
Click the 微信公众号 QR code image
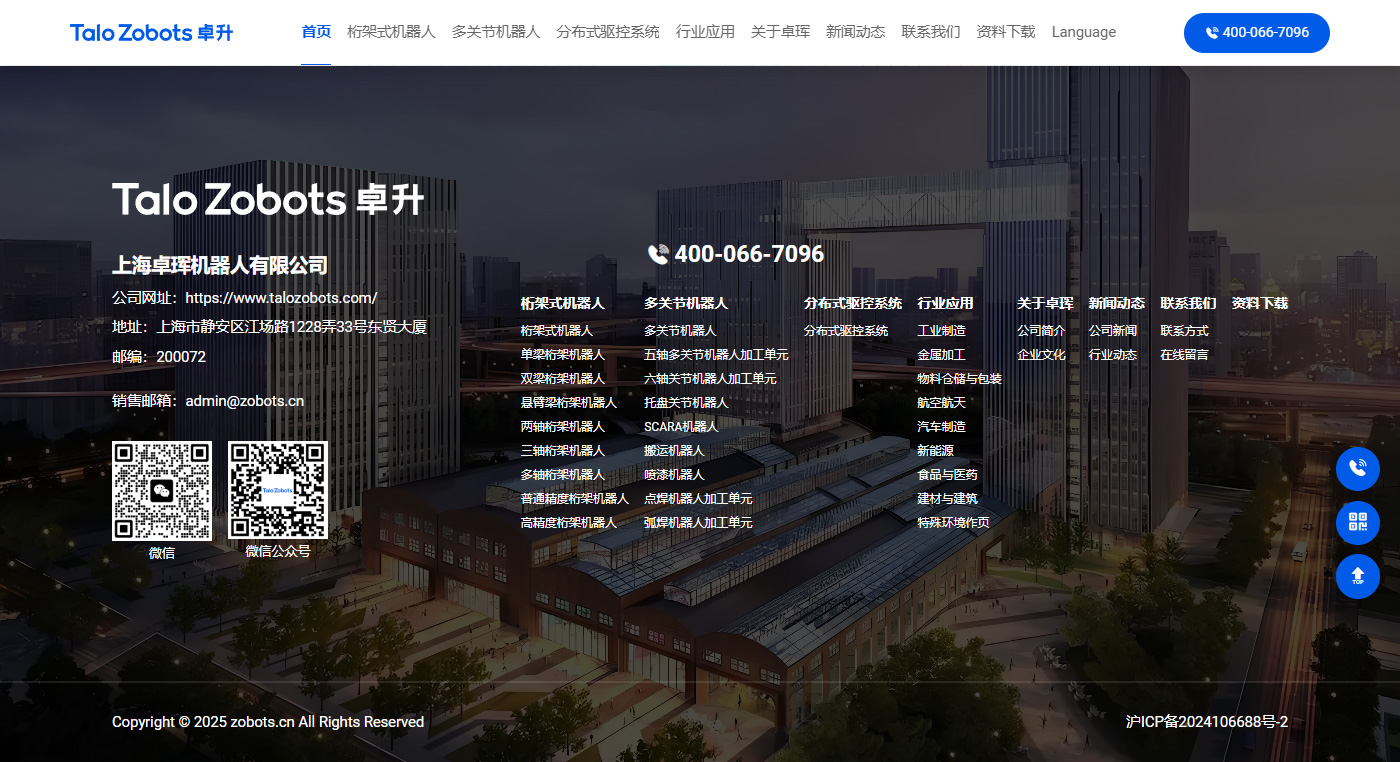tap(277, 491)
